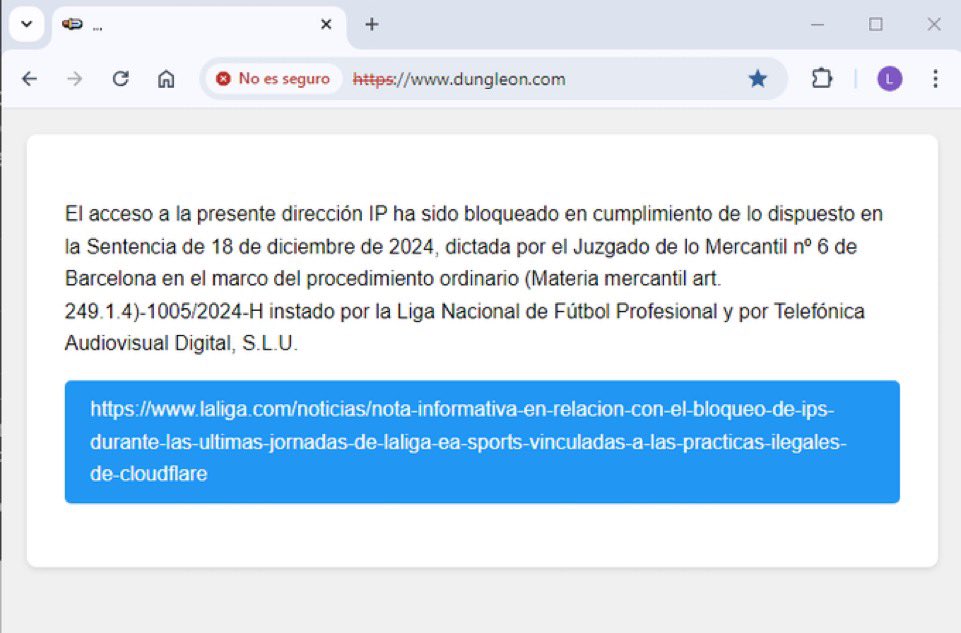Open a new tab with the plus button
The width and height of the screenshot is (961, 633).
click(371, 25)
